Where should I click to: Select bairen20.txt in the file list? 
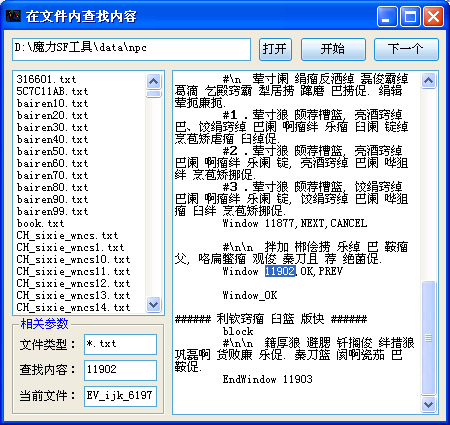(52, 115)
